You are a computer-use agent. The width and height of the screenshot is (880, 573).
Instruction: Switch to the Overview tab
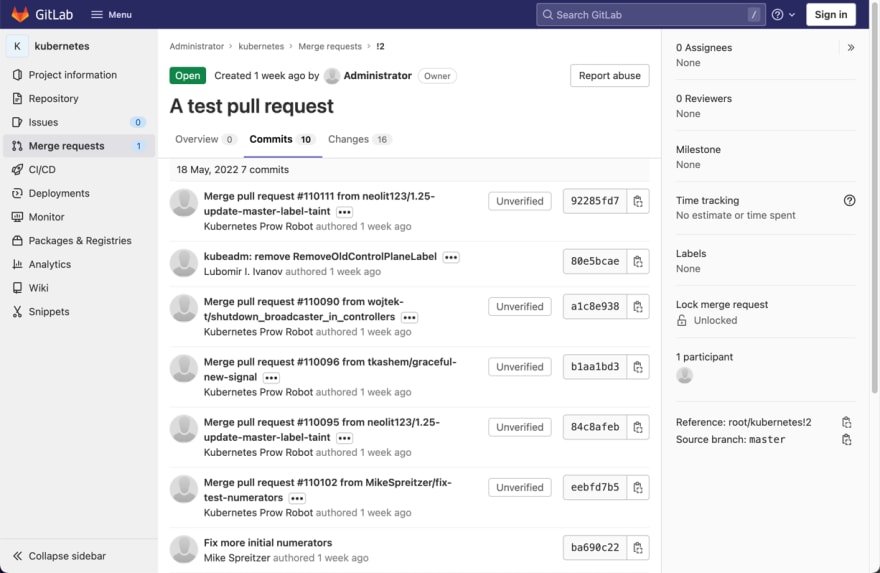205,139
